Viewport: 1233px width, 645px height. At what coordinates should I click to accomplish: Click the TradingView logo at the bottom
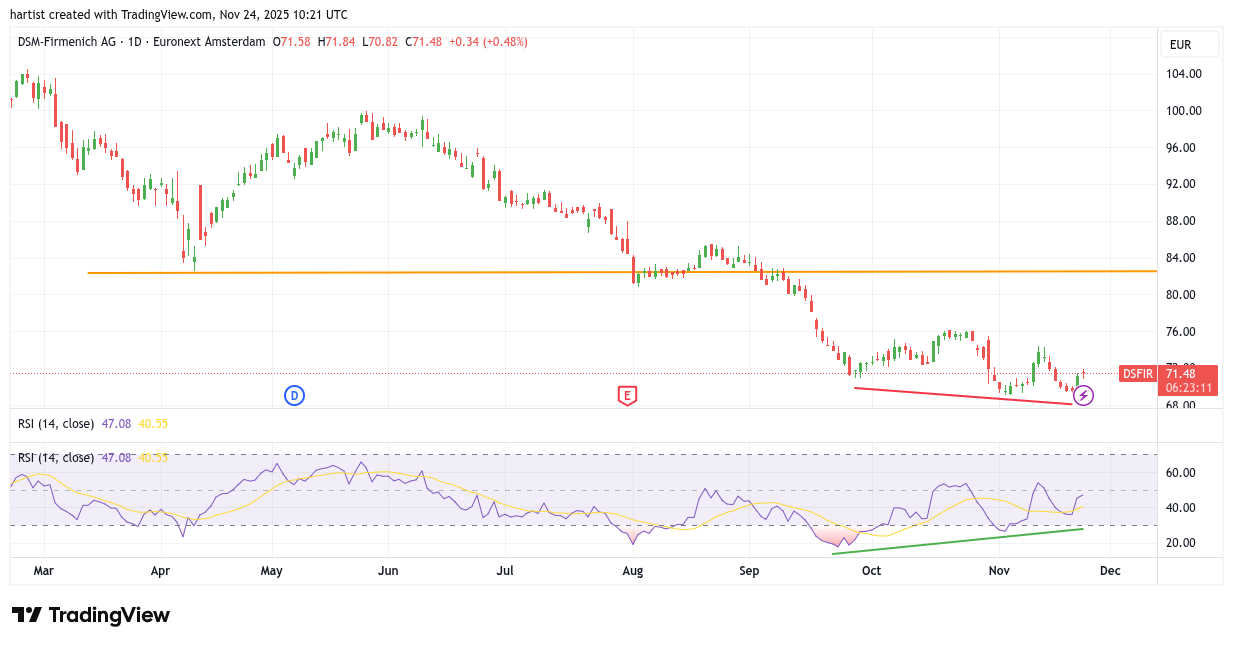point(91,615)
